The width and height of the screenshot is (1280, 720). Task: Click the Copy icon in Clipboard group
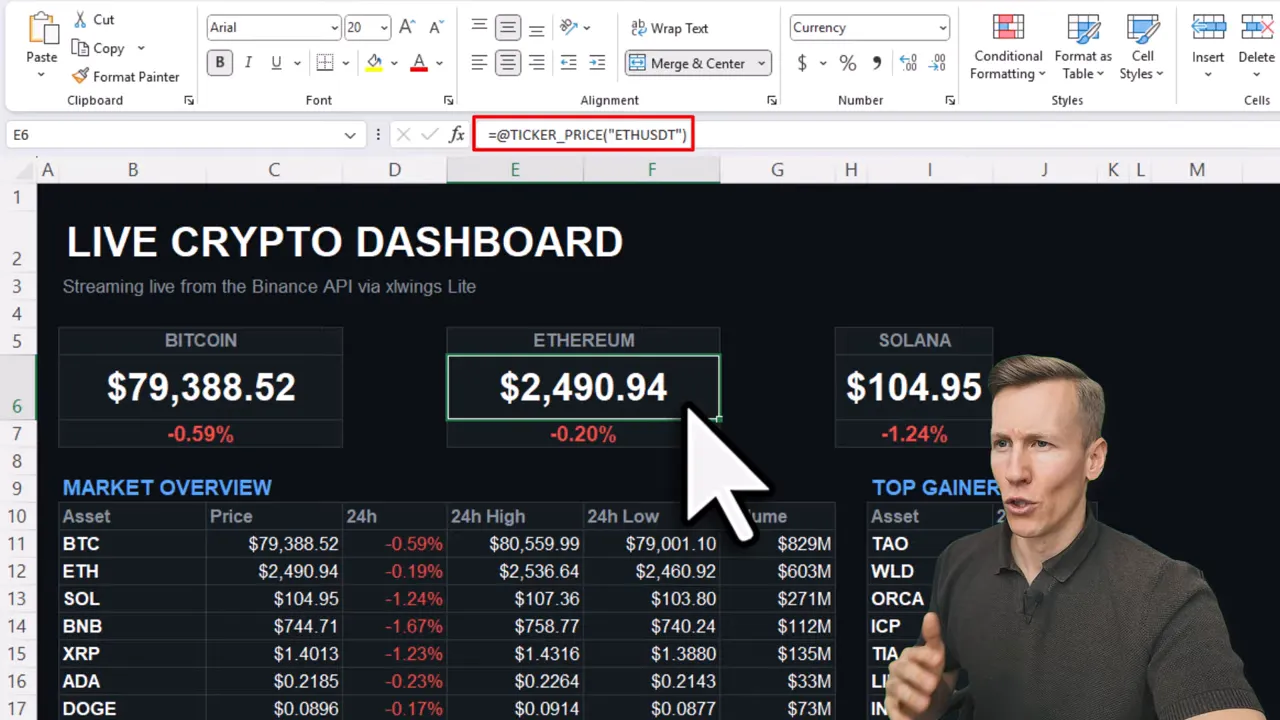[80, 48]
